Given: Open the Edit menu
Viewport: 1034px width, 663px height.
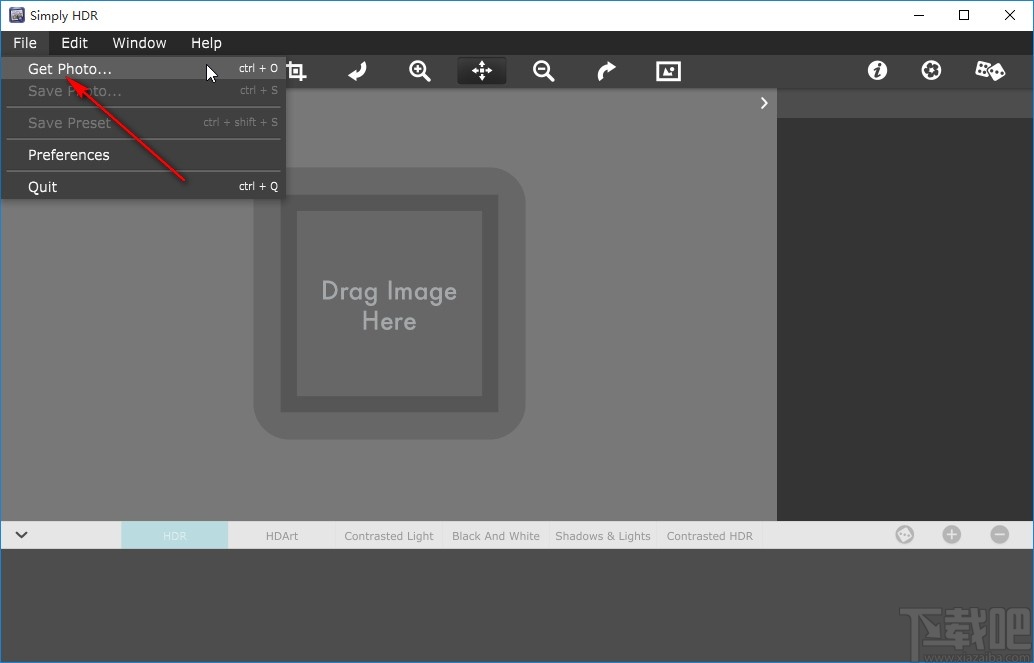Looking at the screenshot, I should pos(74,43).
